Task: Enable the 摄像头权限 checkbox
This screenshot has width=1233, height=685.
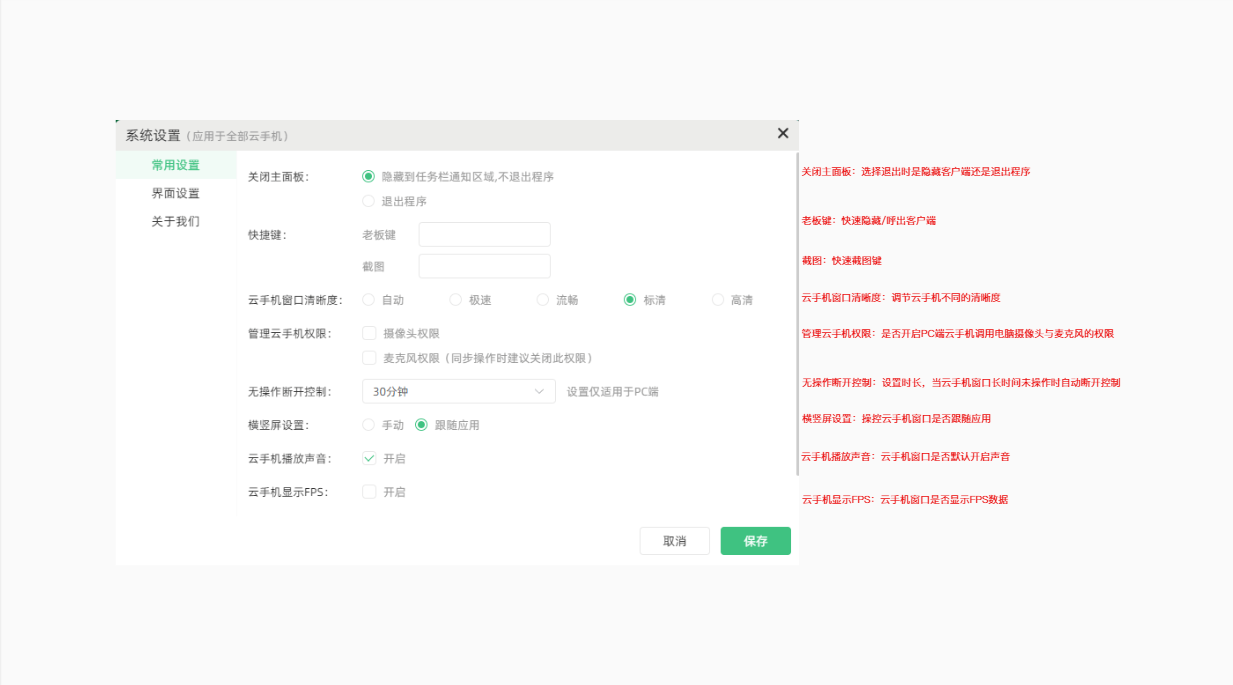Action: (x=369, y=333)
